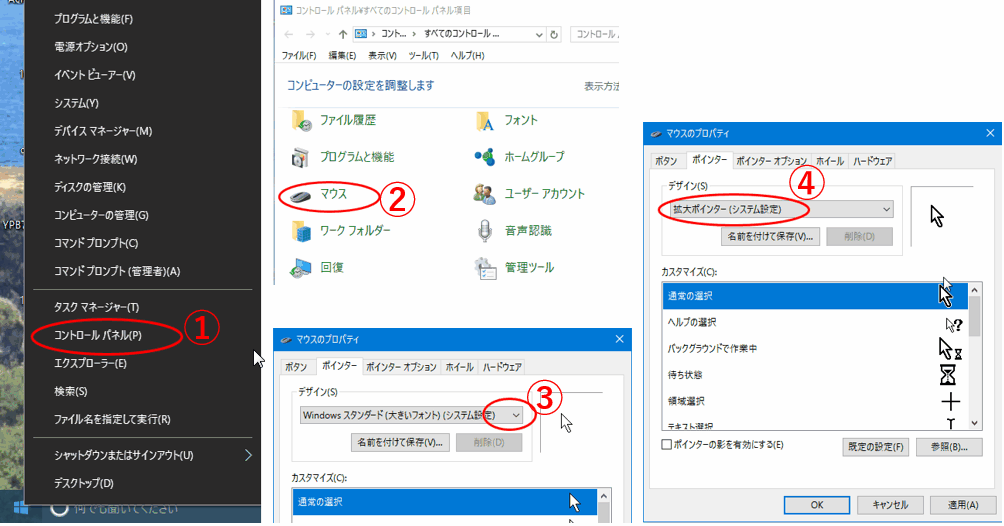This screenshot has width=1004, height=526.
Task: Launch コマンド プロンプト (管理者)(A)
Action: (117, 271)
